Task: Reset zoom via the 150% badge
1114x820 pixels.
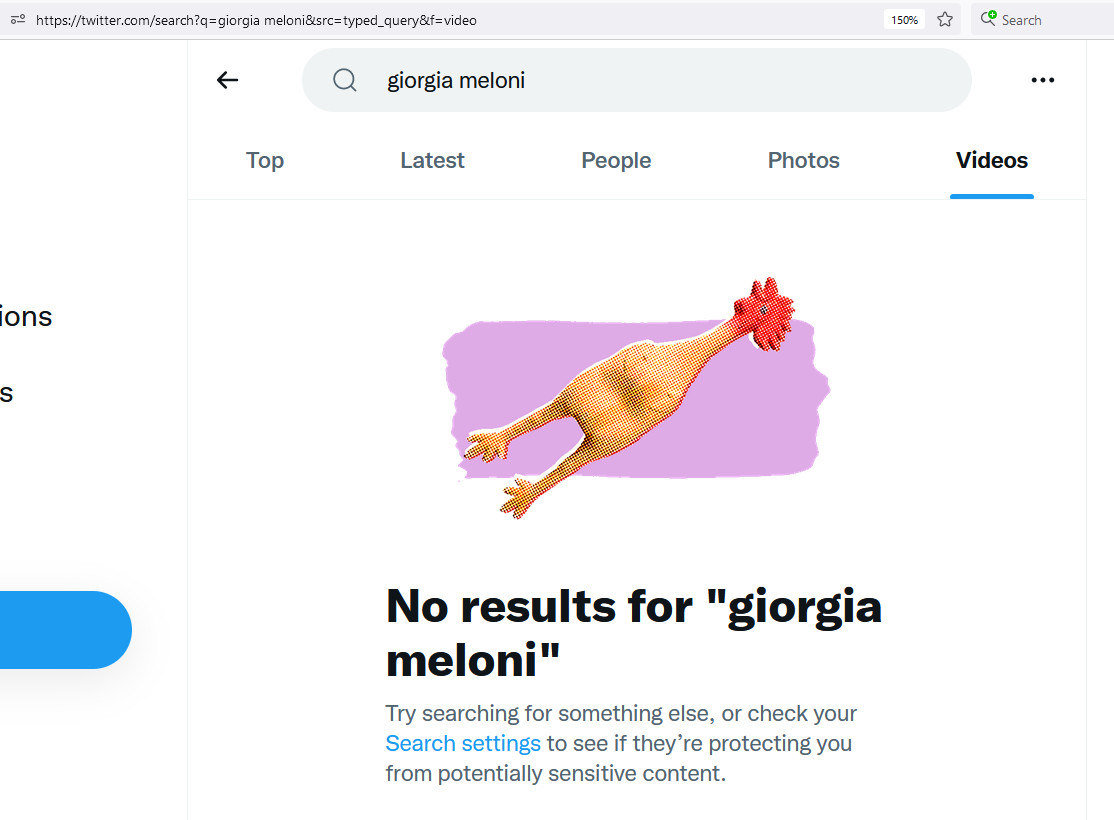Action: (x=904, y=19)
